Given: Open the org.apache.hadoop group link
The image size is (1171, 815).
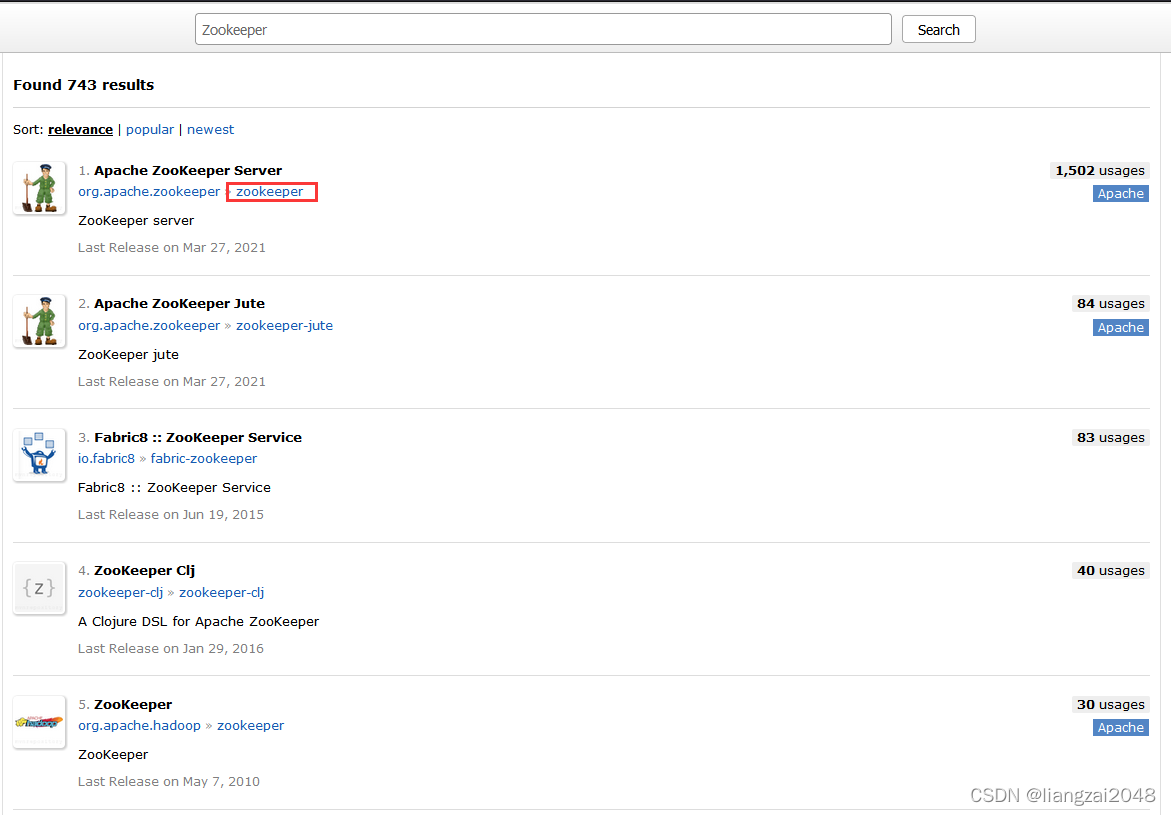Looking at the screenshot, I should click(139, 725).
